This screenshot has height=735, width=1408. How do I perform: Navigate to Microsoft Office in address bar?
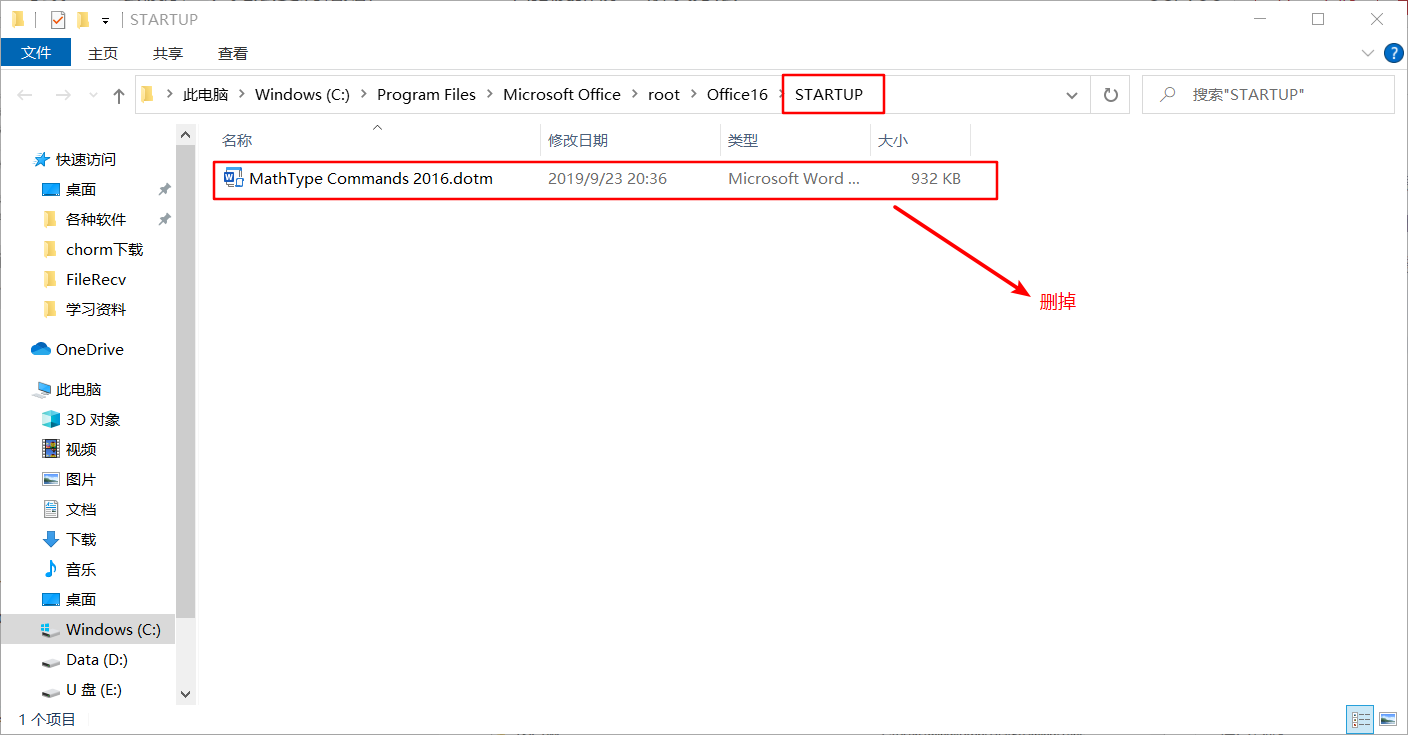coord(562,95)
